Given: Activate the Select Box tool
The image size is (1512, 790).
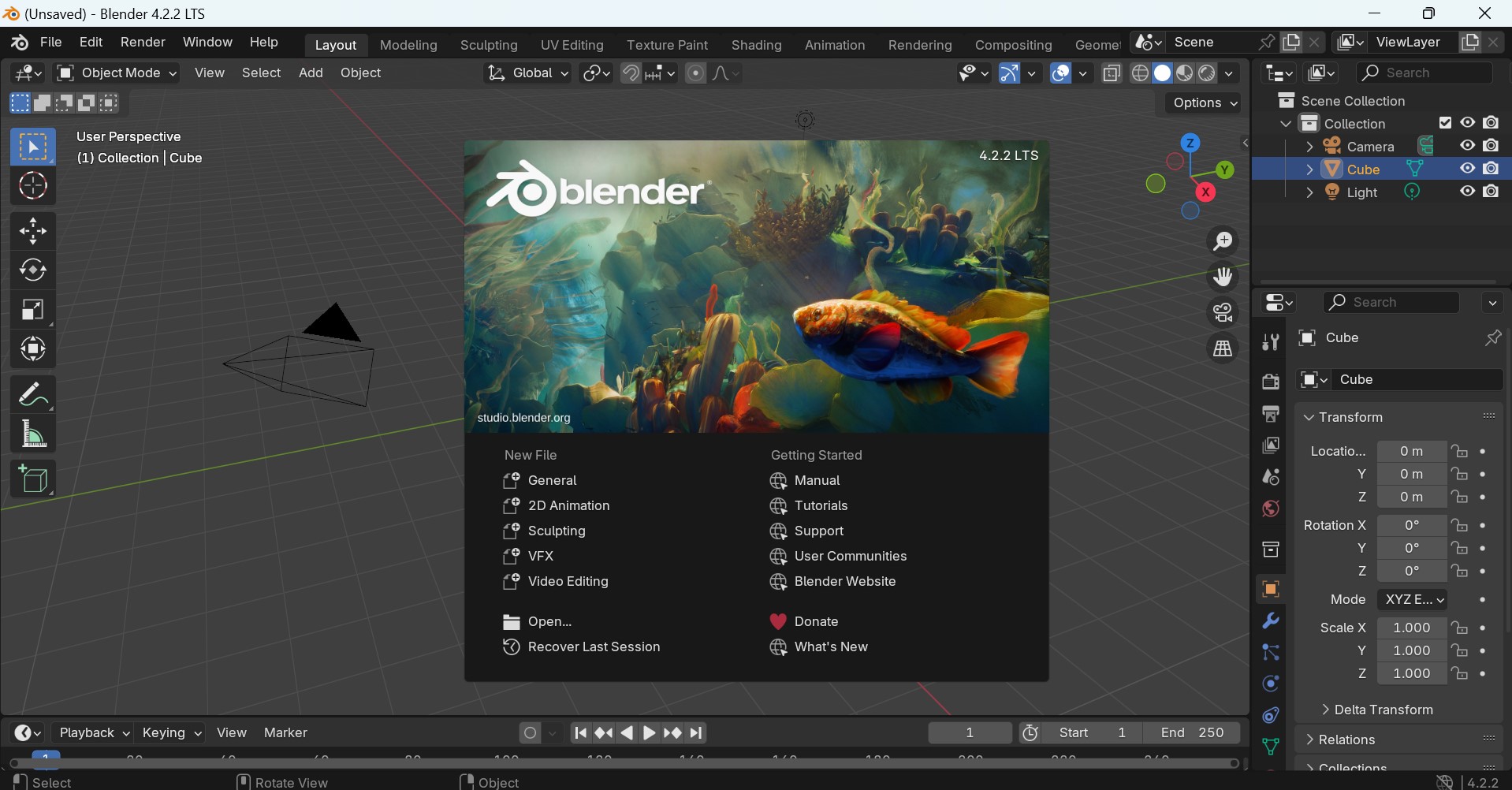Looking at the screenshot, I should tap(33, 147).
